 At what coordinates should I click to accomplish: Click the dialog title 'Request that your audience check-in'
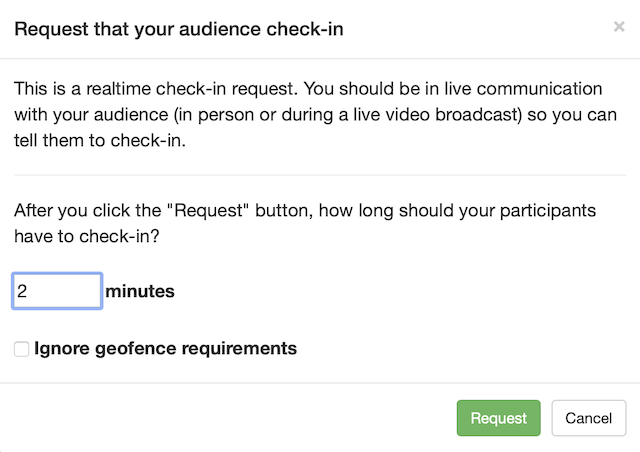coord(179,29)
